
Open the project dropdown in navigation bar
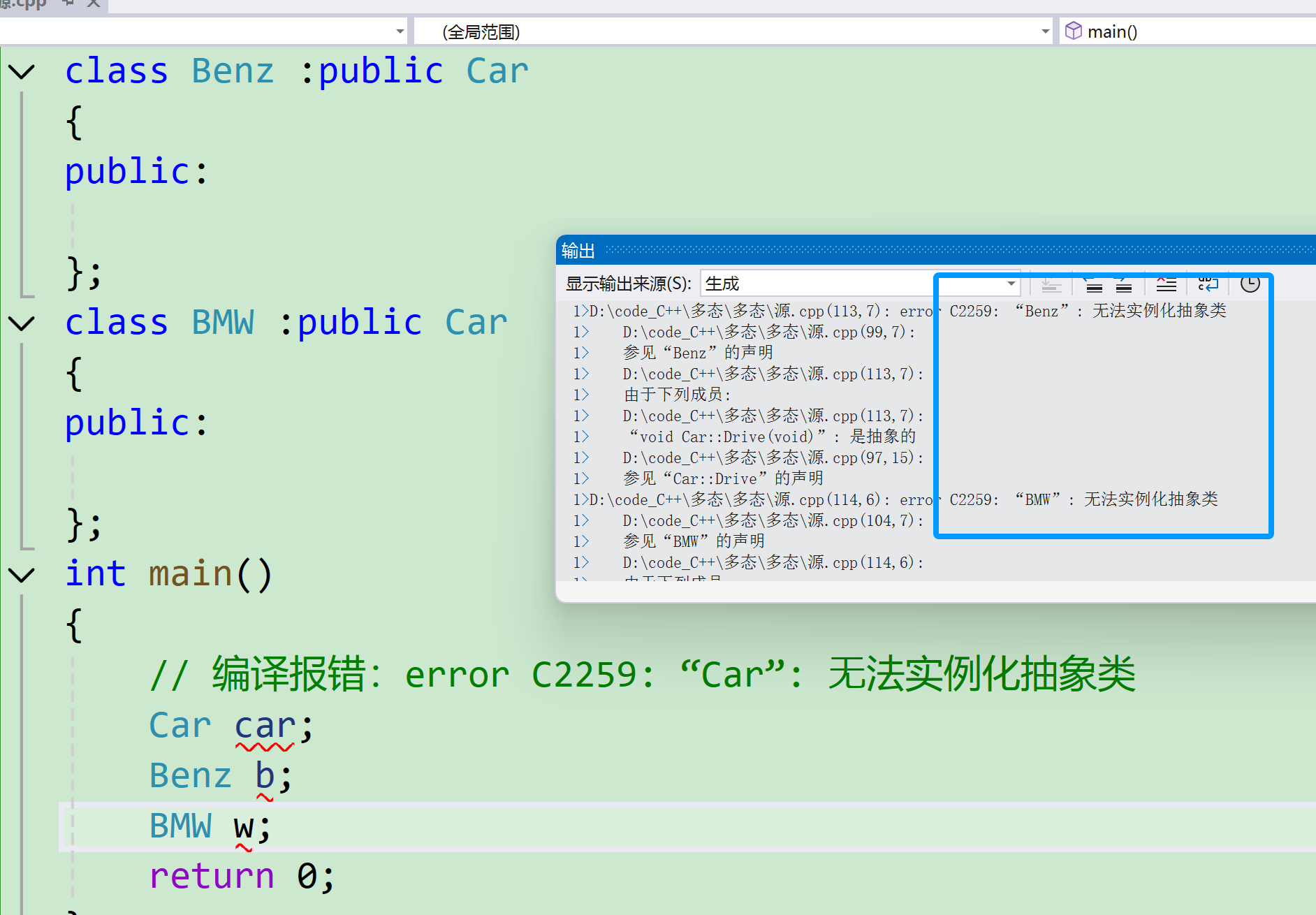coord(400,31)
